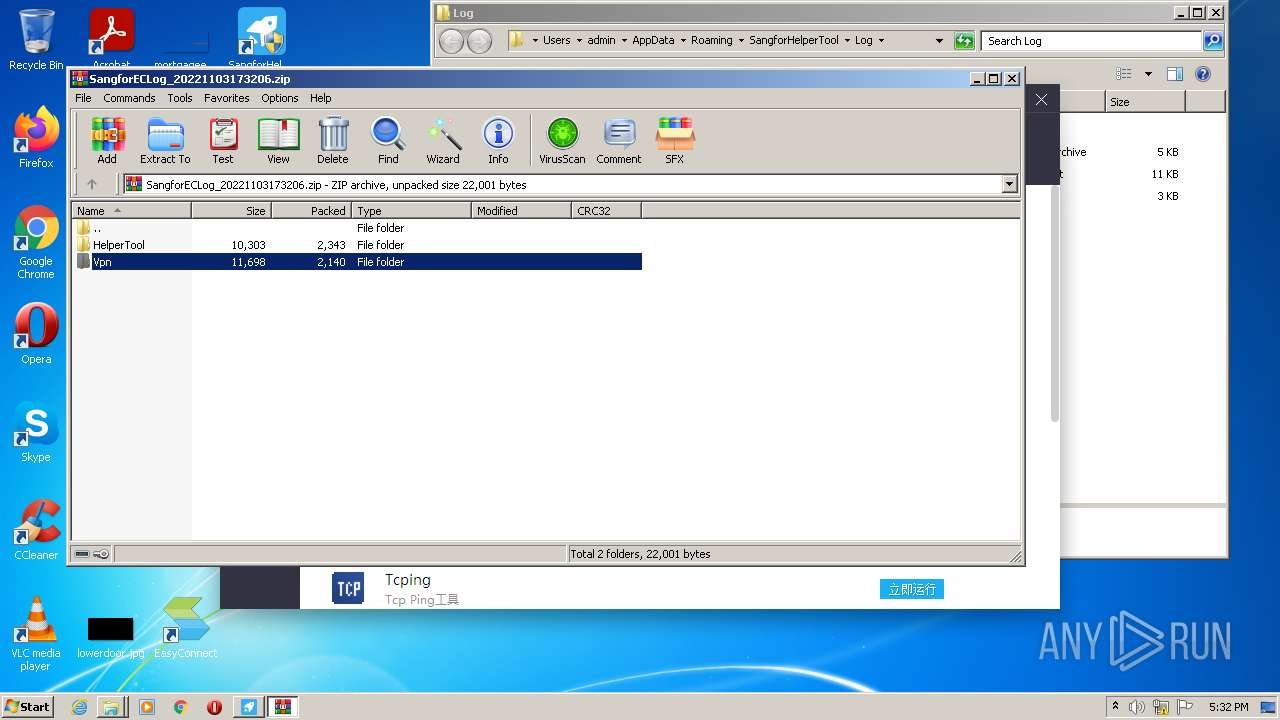Sort list by Type column
Screen dimensions: 1280x720
coord(411,211)
